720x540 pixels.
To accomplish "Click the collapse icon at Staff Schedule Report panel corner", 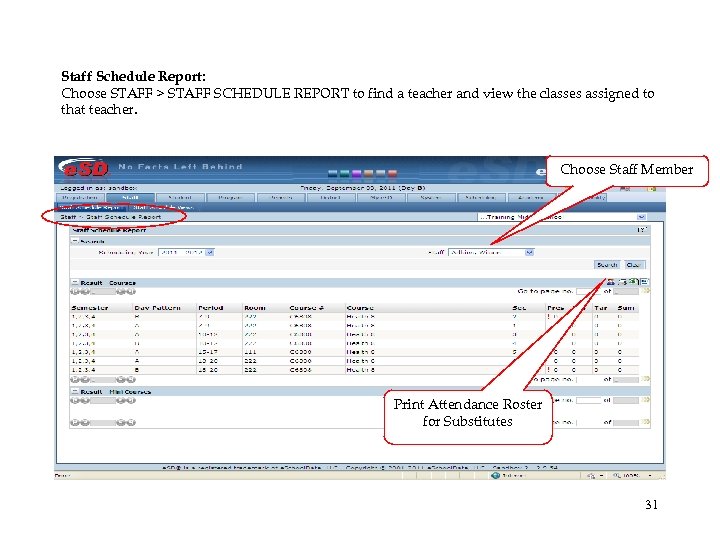I will pyautogui.click(x=642, y=230).
